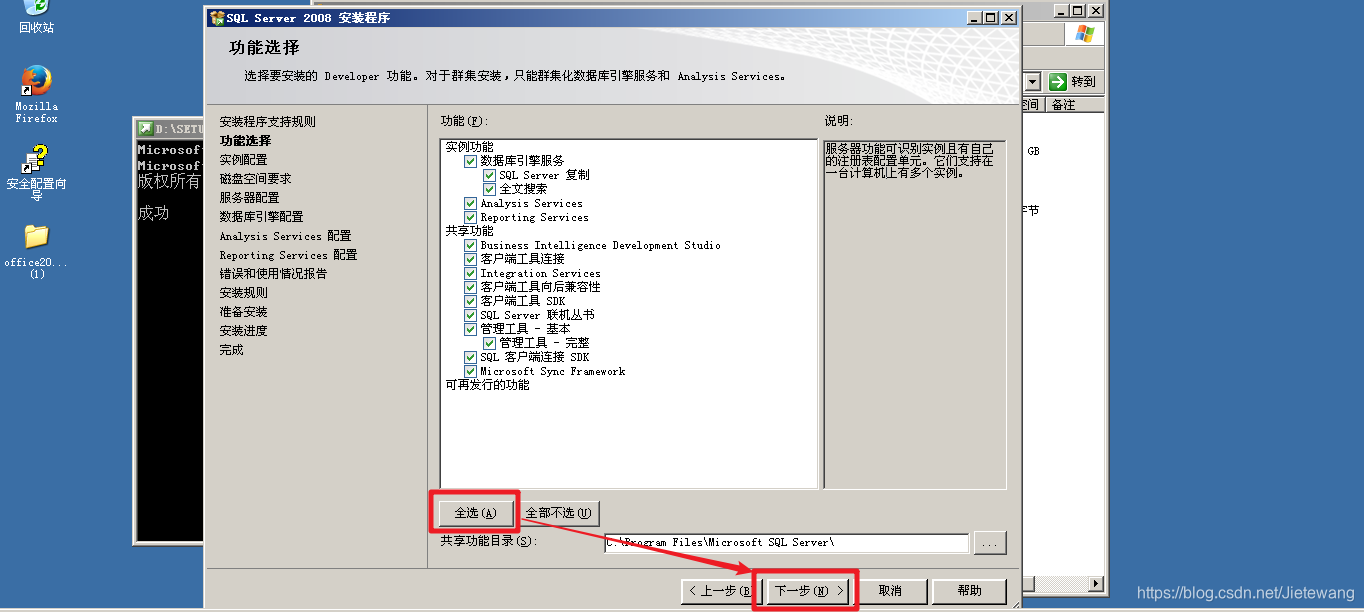This screenshot has height=612, width=1364.
Task: Uncheck the Analysis Services checkbox
Action: (470, 203)
